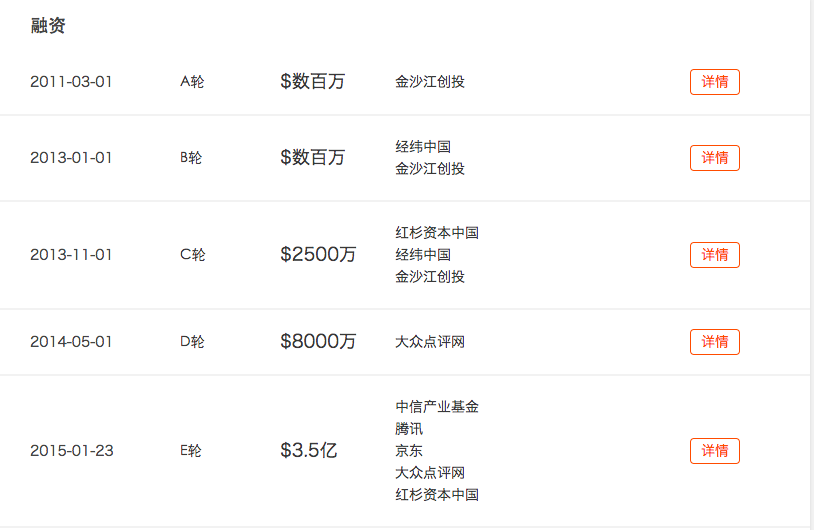The width and height of the screenshot is (814, 530).
Task: Open 经纬中国 investor in the B轮 row
Action: tap(423, 147)
